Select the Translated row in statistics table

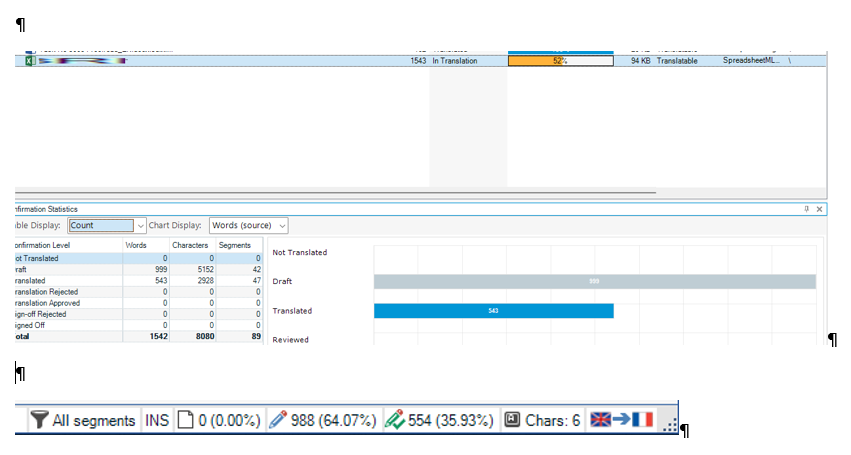[139, 281]
